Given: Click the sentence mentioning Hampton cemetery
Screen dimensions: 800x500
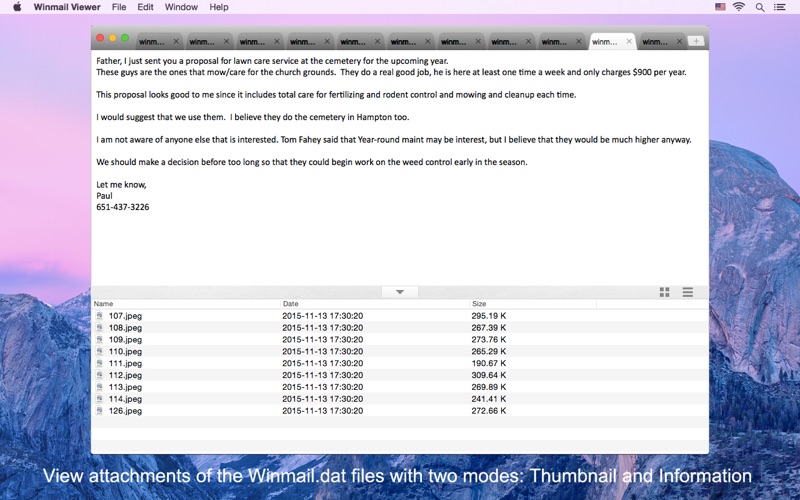Looking at the screenshot, I should point(319,117).
